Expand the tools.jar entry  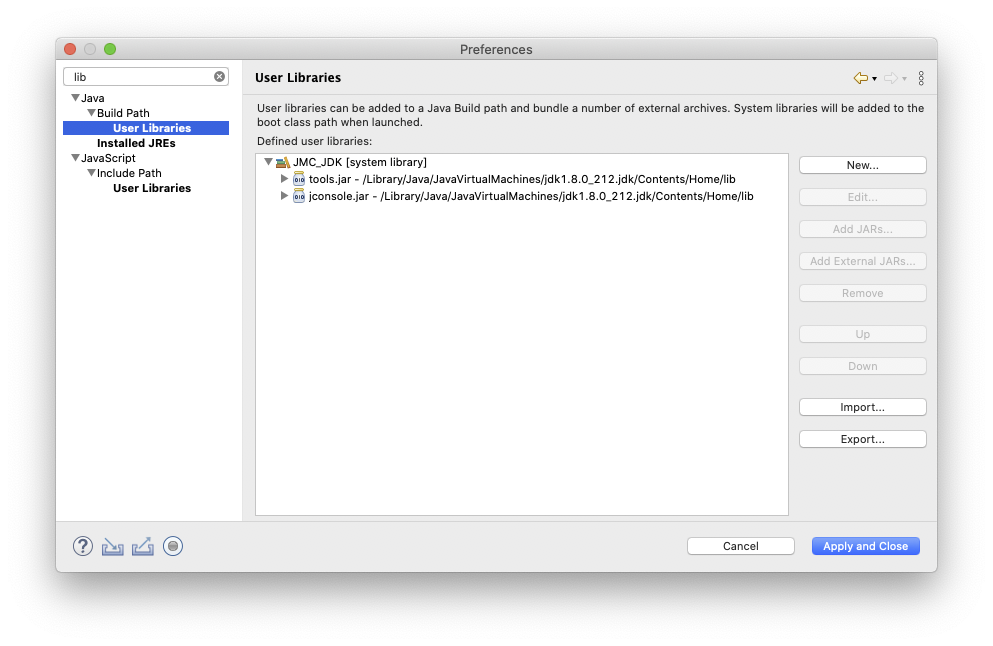tap(284, 179)
